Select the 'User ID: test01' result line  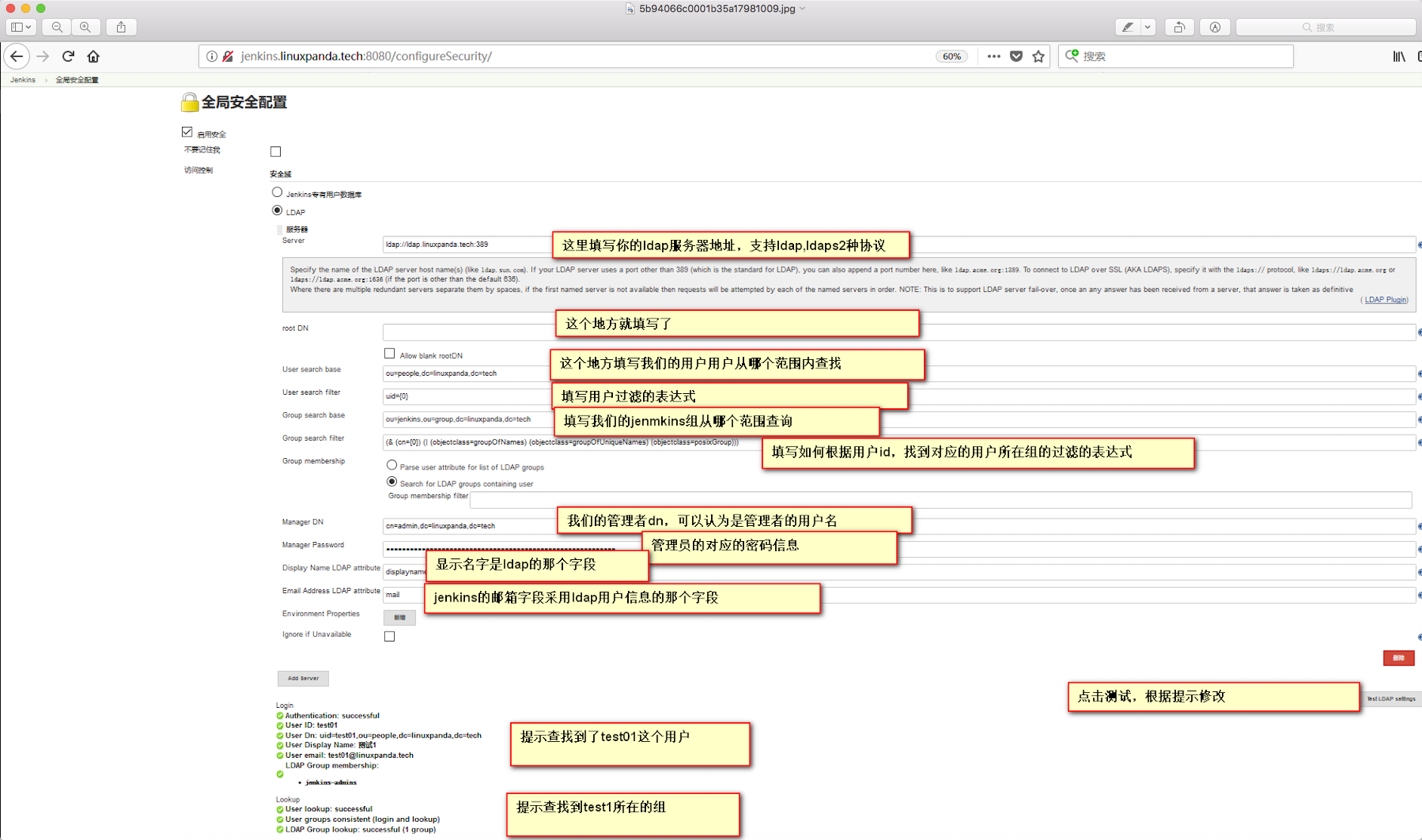[x=311, y=725]
